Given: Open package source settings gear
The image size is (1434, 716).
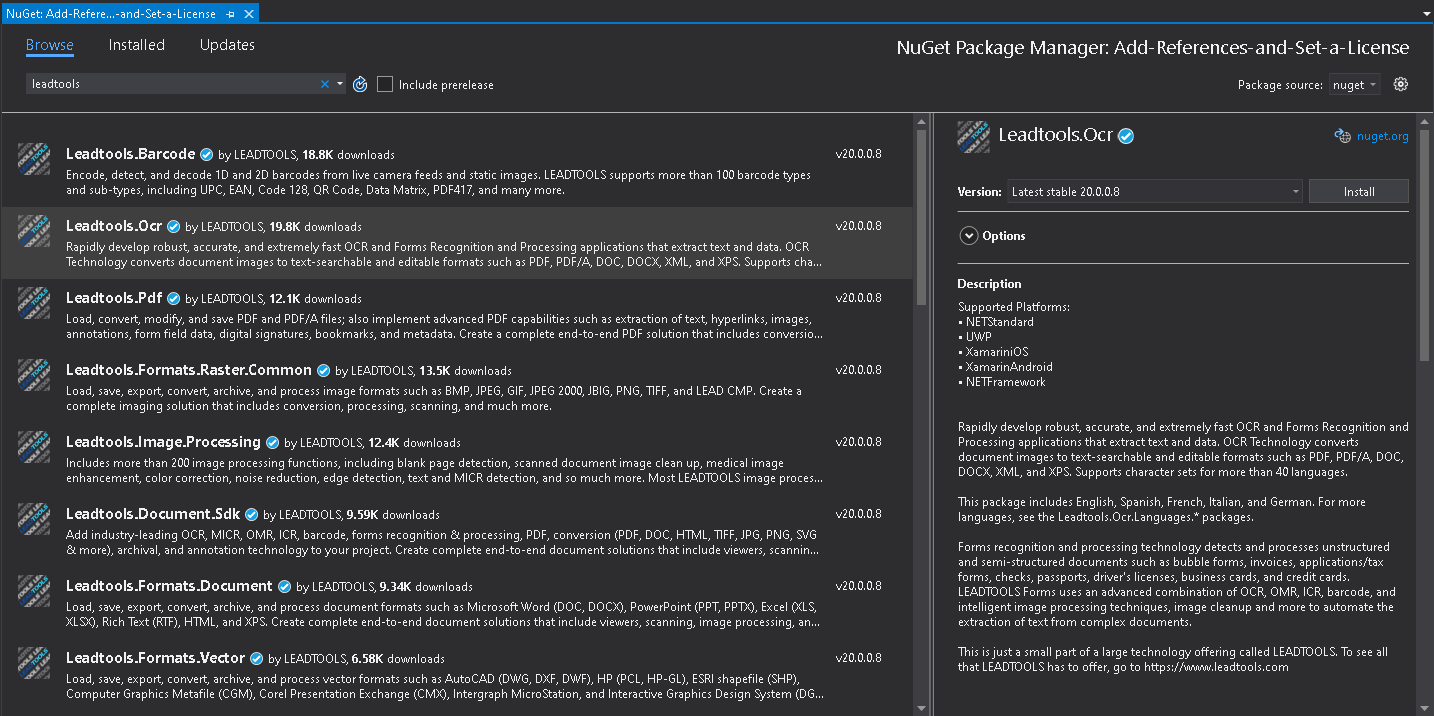Looking at the screenshot, I should tap(1400, 85).
